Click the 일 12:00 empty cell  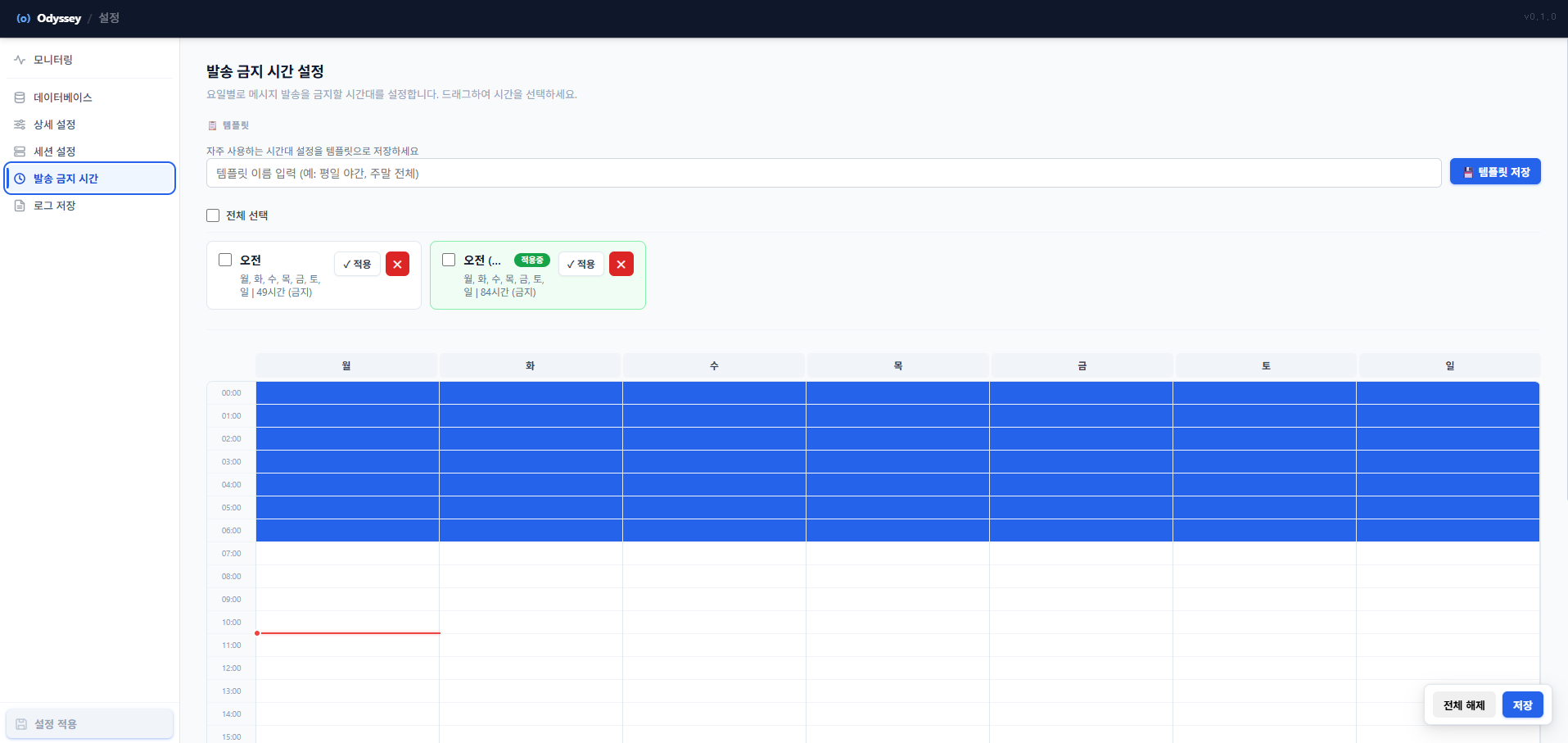1448,668
